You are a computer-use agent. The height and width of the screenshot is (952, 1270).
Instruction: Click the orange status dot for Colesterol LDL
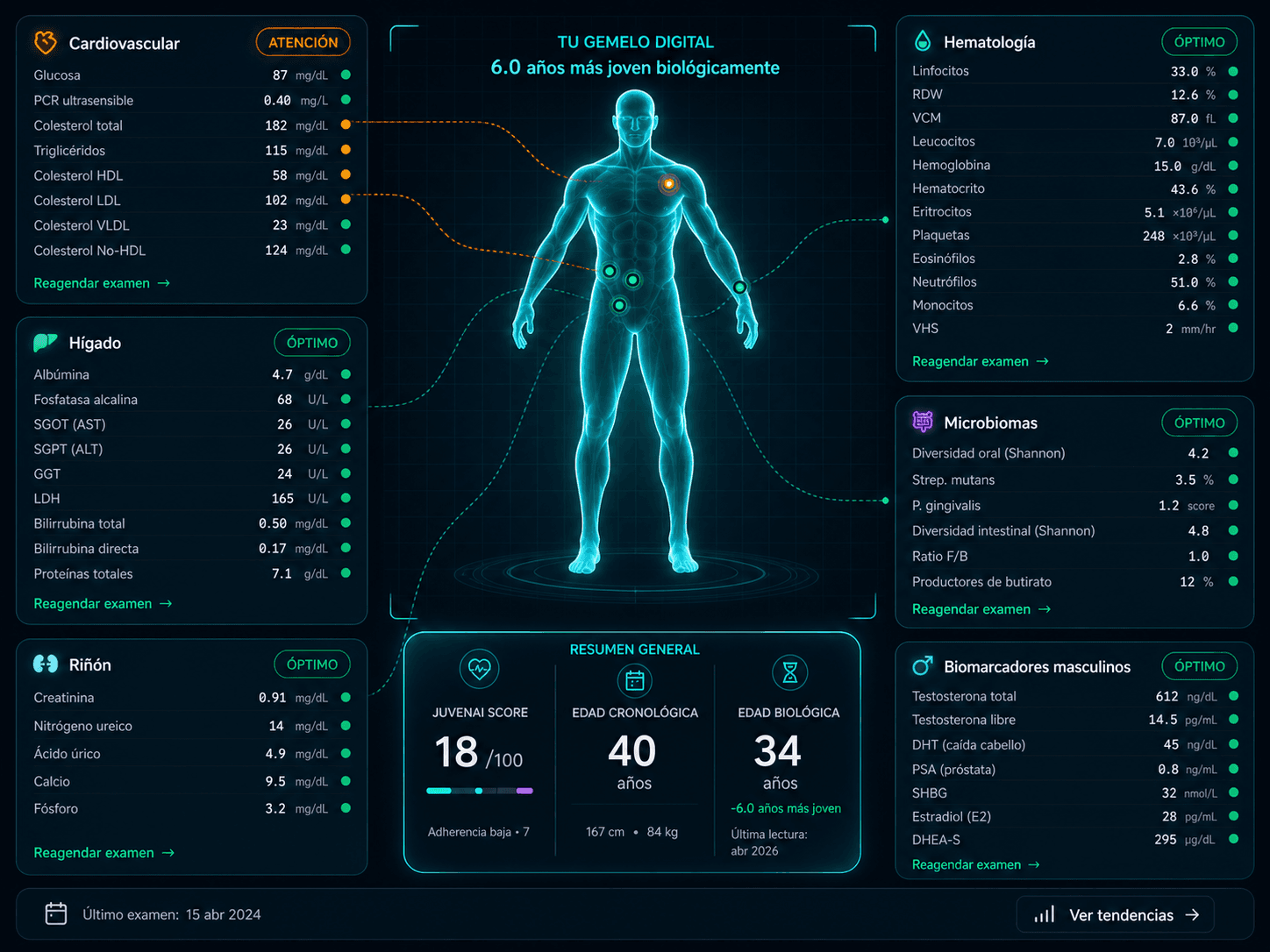pyautogui.click(x=346, y=200)
